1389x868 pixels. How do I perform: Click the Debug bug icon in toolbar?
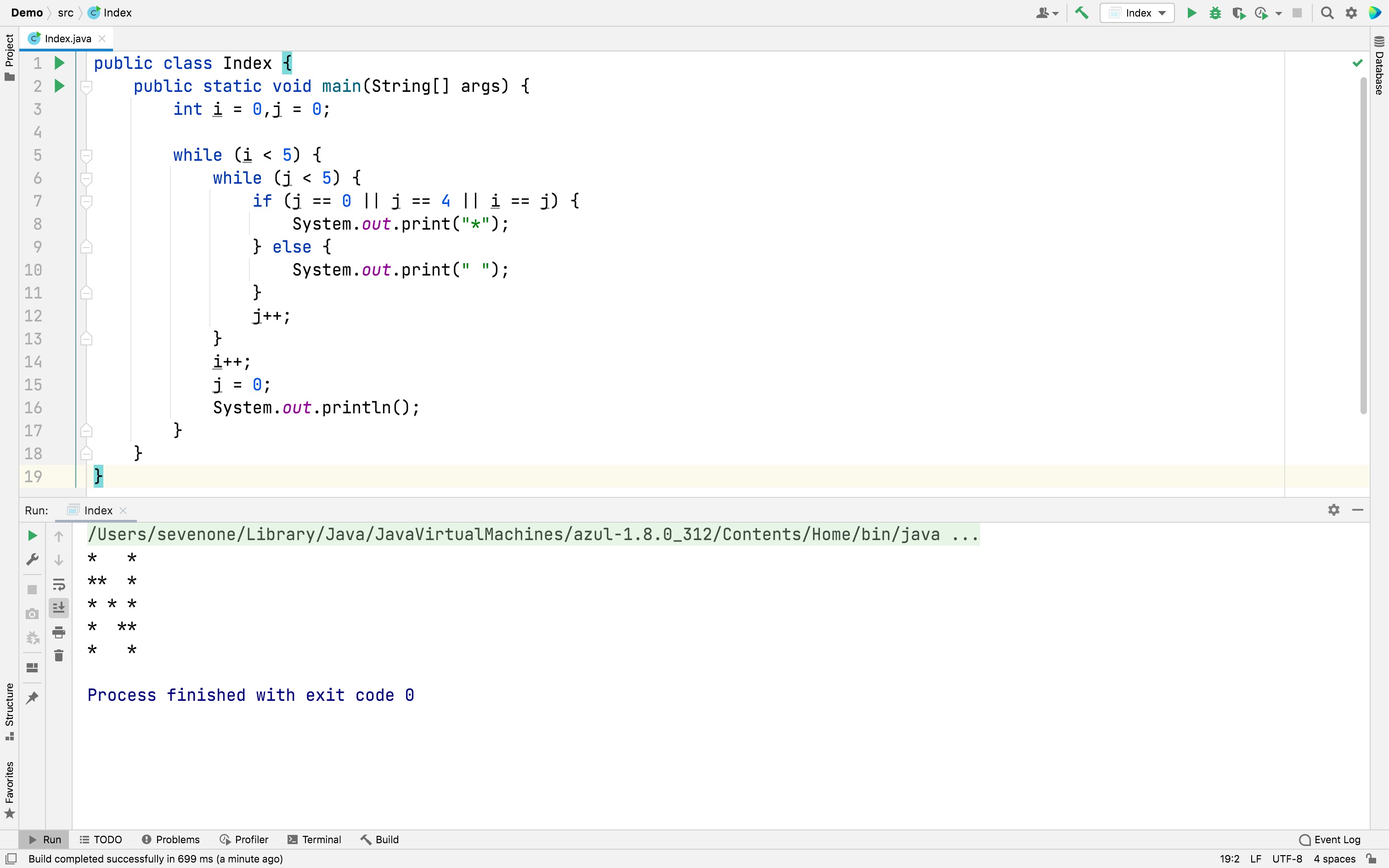tap(1214, 13)
